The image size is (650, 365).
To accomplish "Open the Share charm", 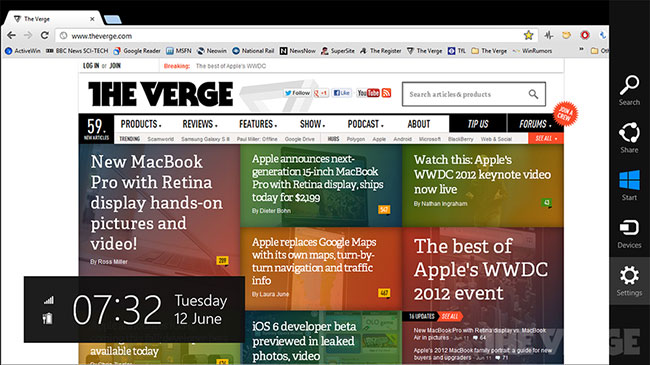I will point(629,138).
